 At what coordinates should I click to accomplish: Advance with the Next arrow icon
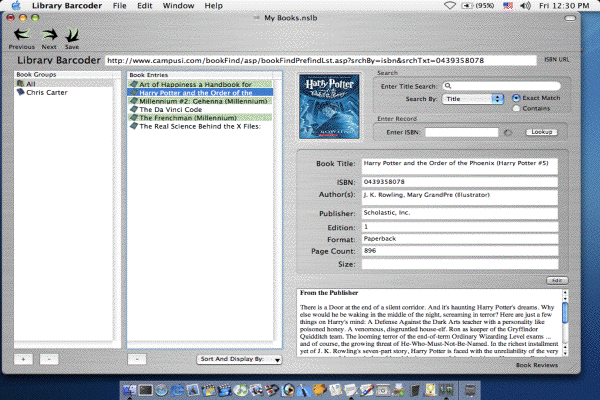pos(49,35)
